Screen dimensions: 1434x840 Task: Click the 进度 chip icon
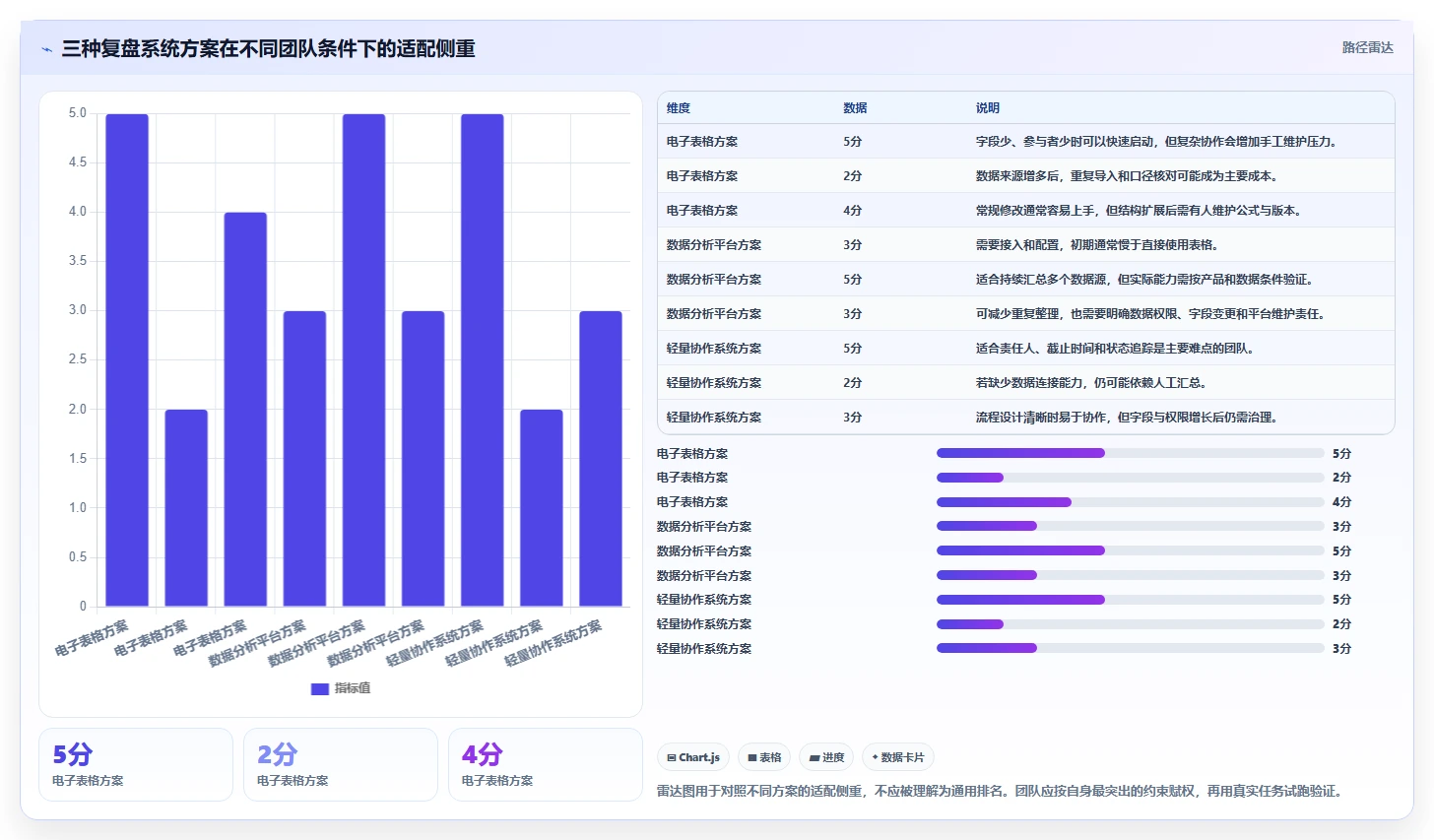point(815,757)
